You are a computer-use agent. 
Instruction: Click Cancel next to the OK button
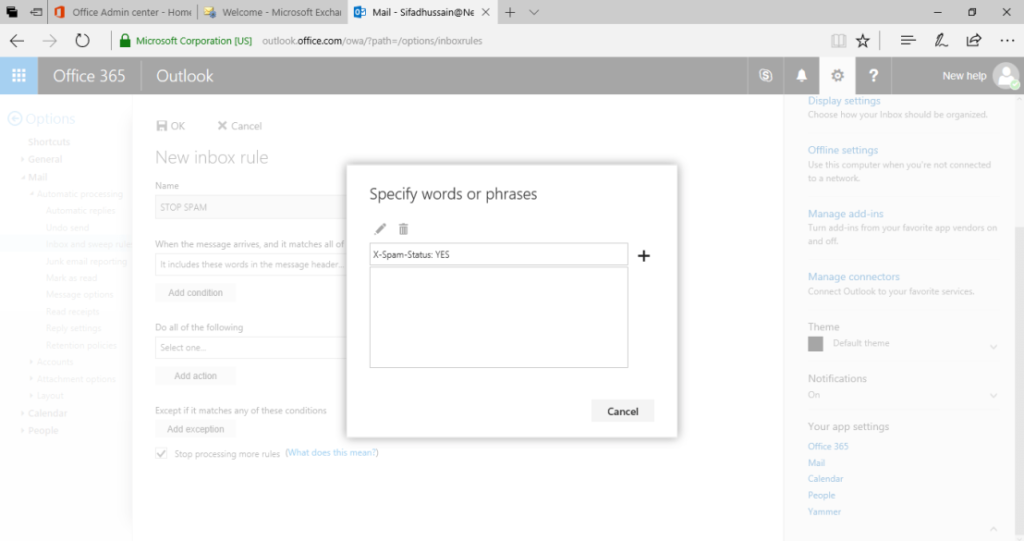pyautogui.click(x=240, y=126)
